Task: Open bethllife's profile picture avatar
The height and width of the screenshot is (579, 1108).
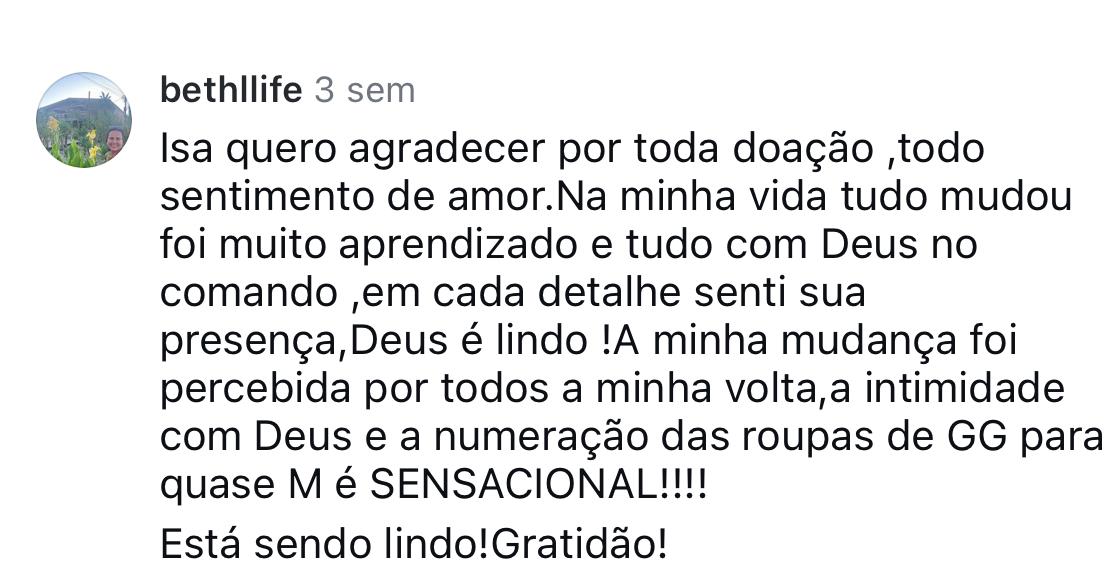Action: (84, 120)
